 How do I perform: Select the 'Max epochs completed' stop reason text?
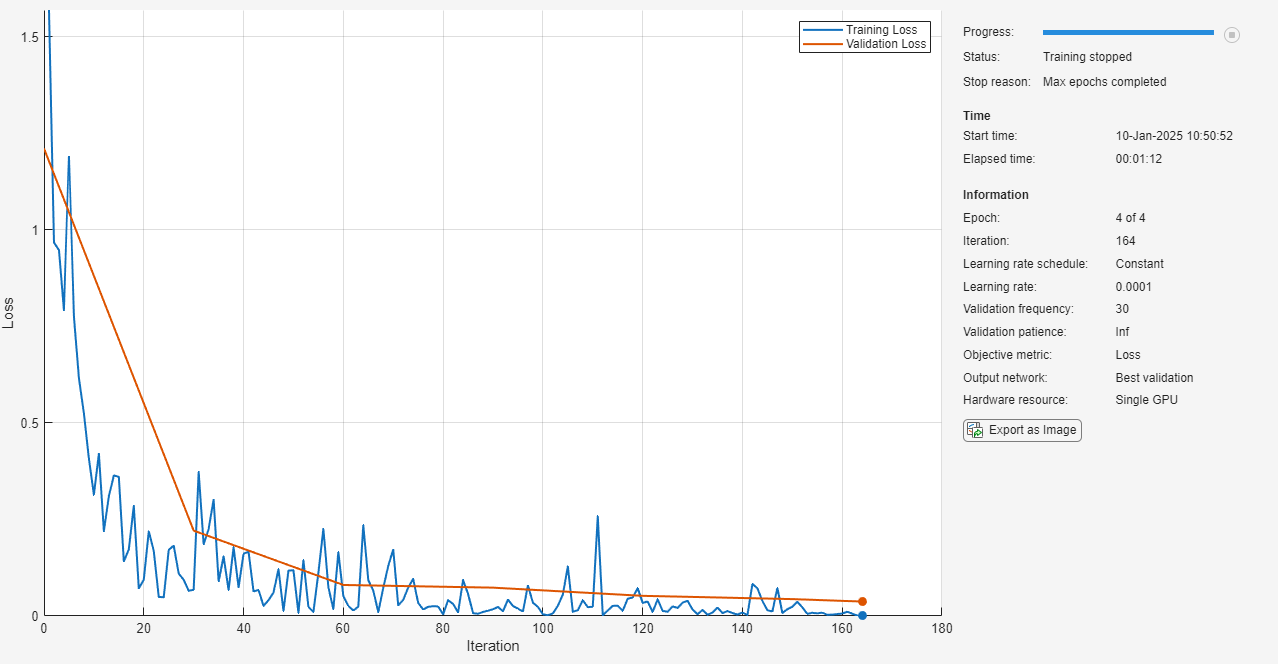click(x=1104, y=82)
